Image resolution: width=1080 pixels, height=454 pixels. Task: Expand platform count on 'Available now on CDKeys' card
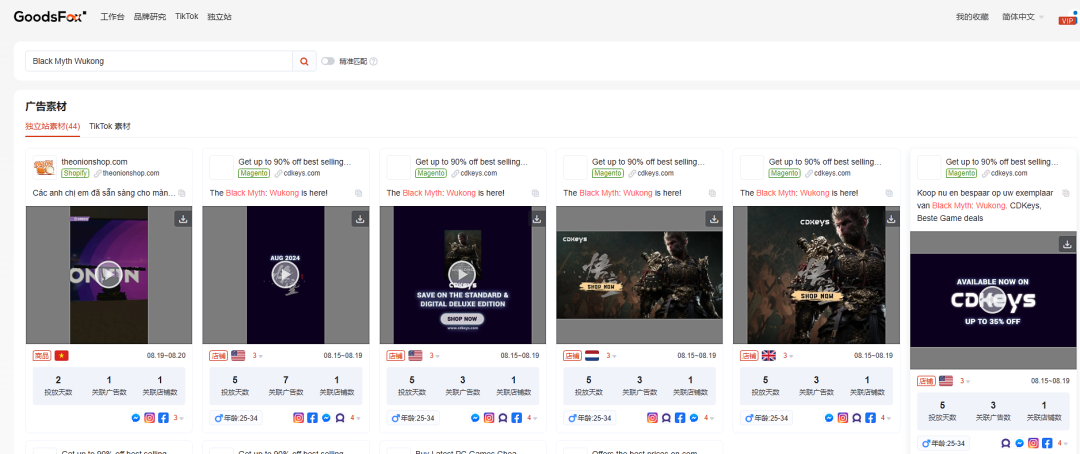[x=1062, y=443]
